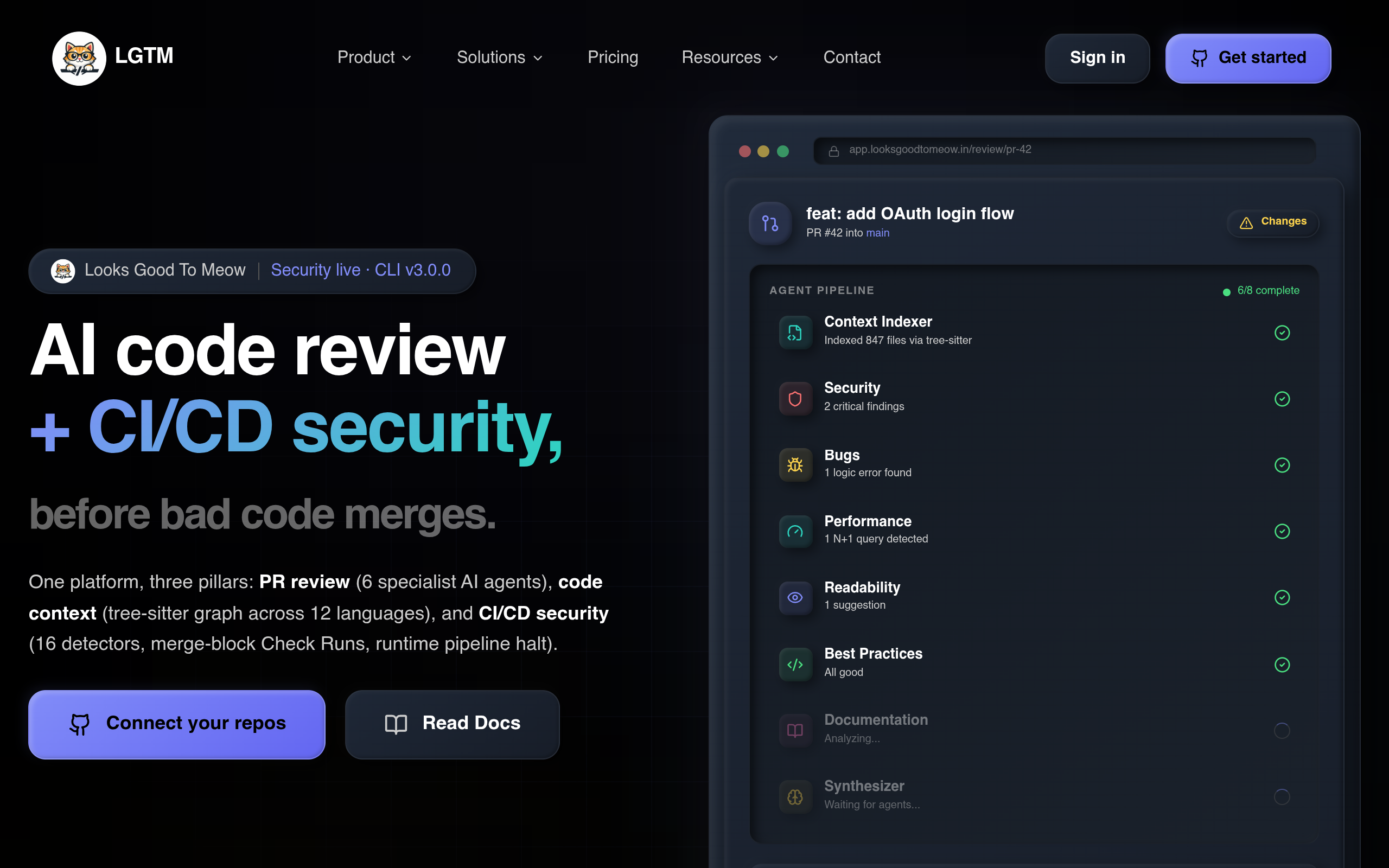Click PR #42 into text
Screen dimensions: 1389x868
pyautogui.click(x=834, y=233)
